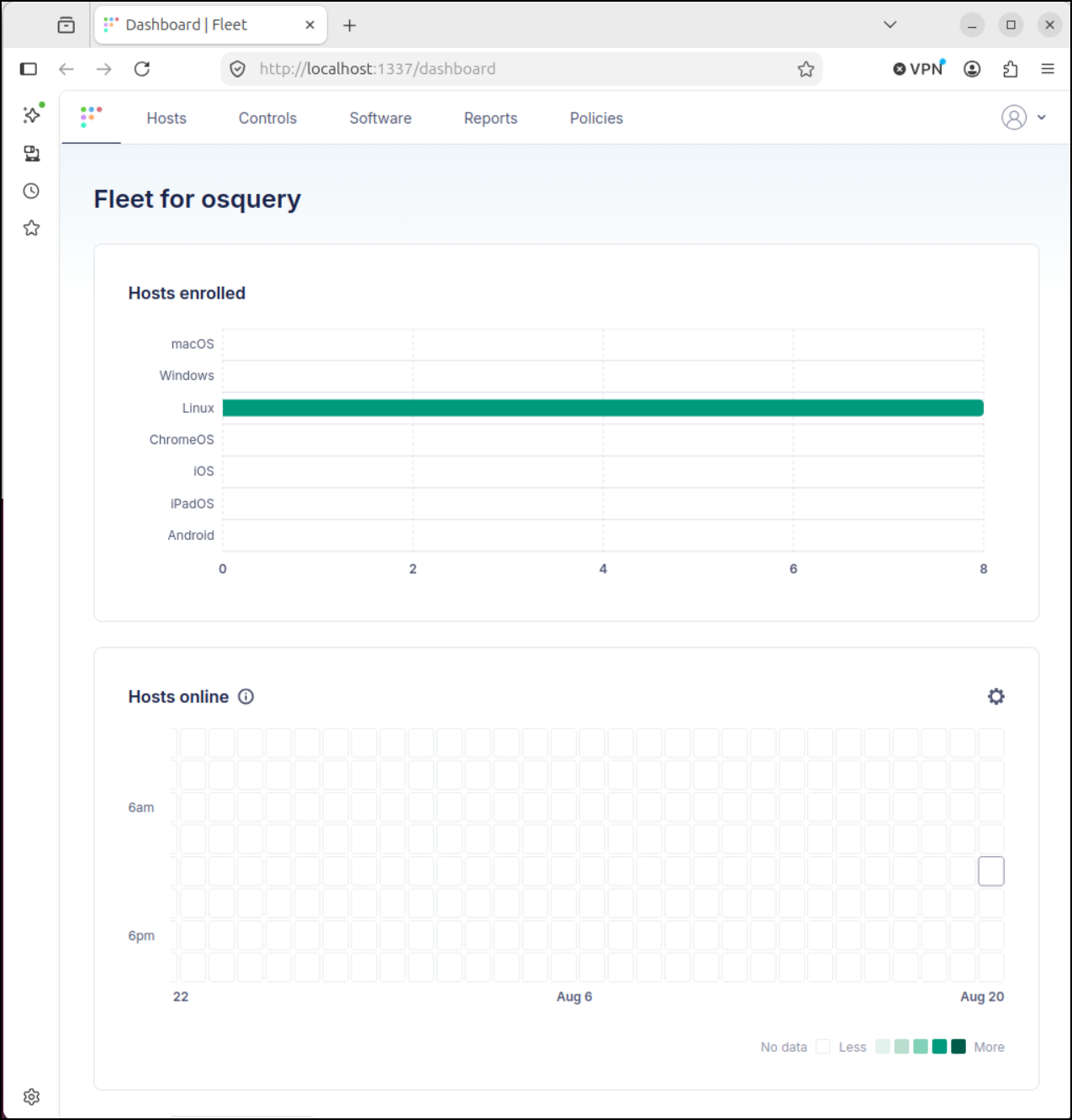
Task: Open the site security shield icon
Action: pos(238,69)
